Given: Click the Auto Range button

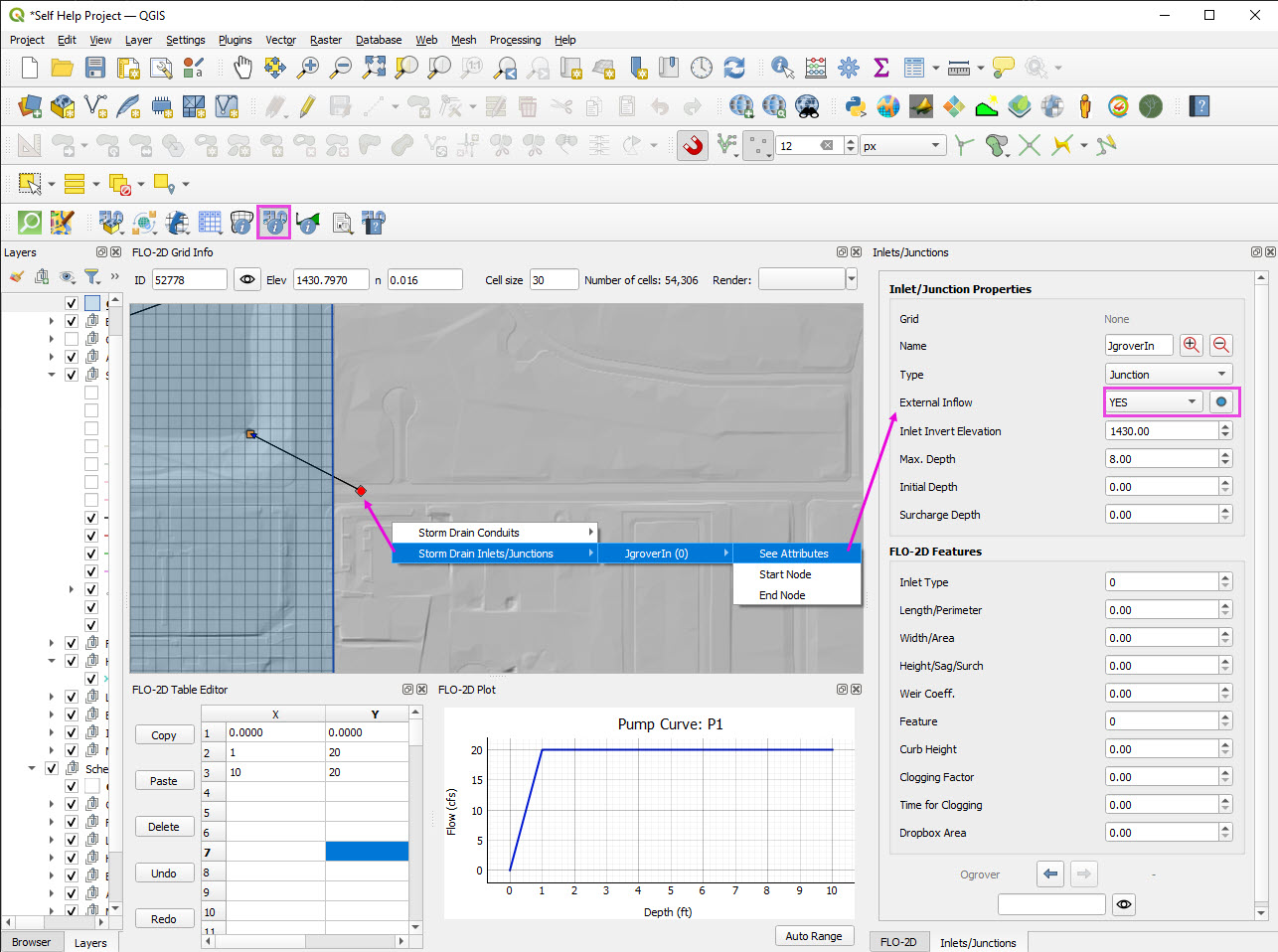Looking at the screenshot, I should pos(813,936).
